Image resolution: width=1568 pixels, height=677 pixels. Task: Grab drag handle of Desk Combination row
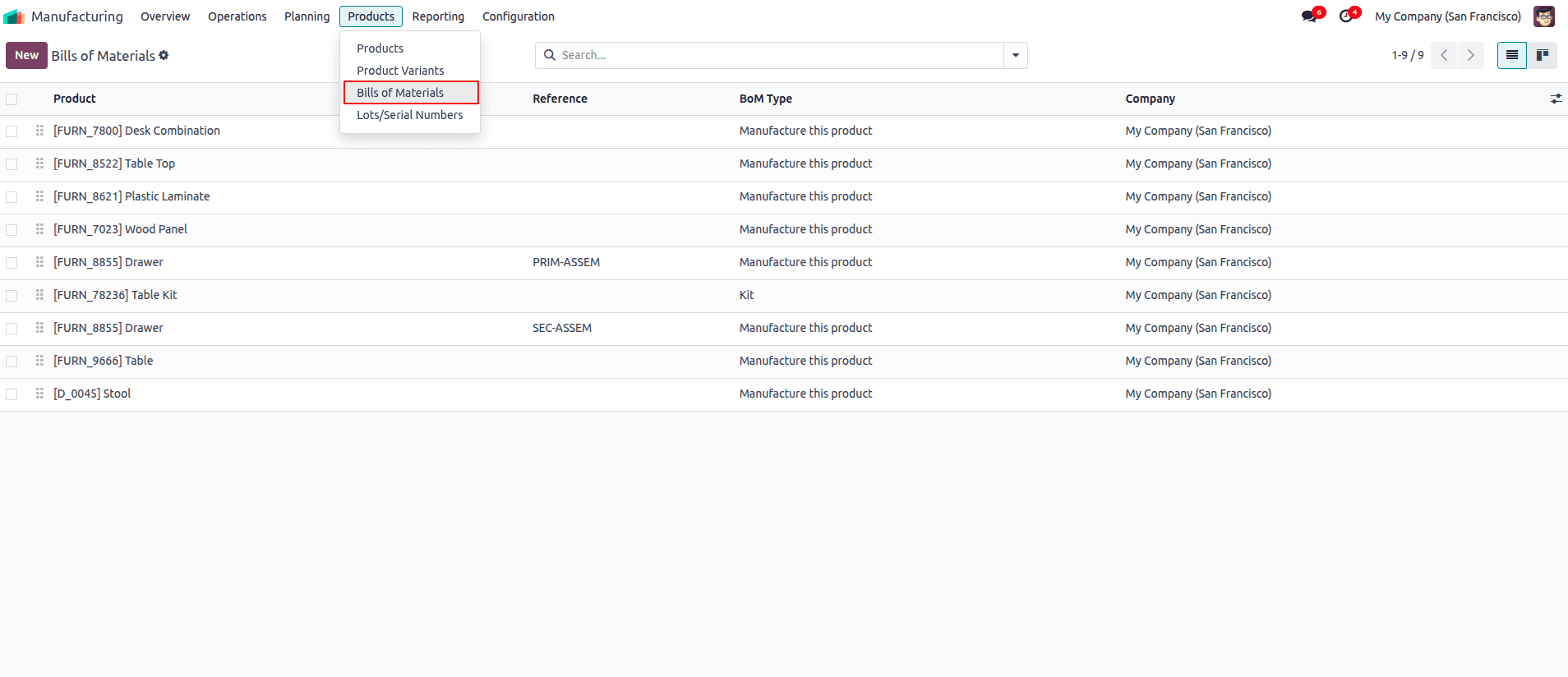coord(39,131)
